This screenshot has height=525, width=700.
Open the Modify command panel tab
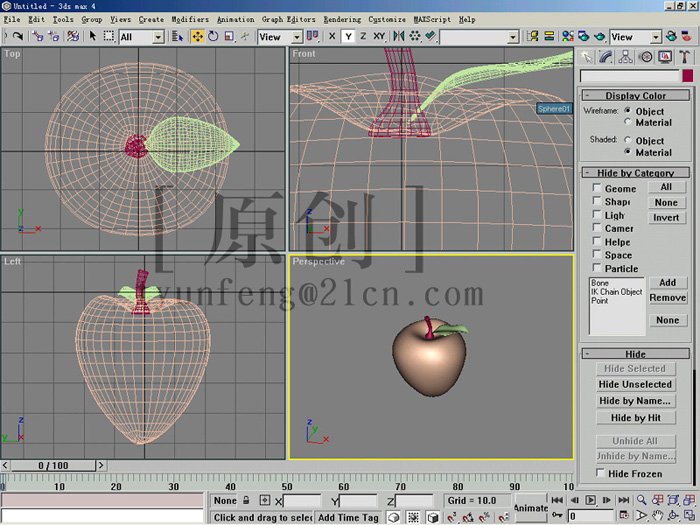(606, 57)
